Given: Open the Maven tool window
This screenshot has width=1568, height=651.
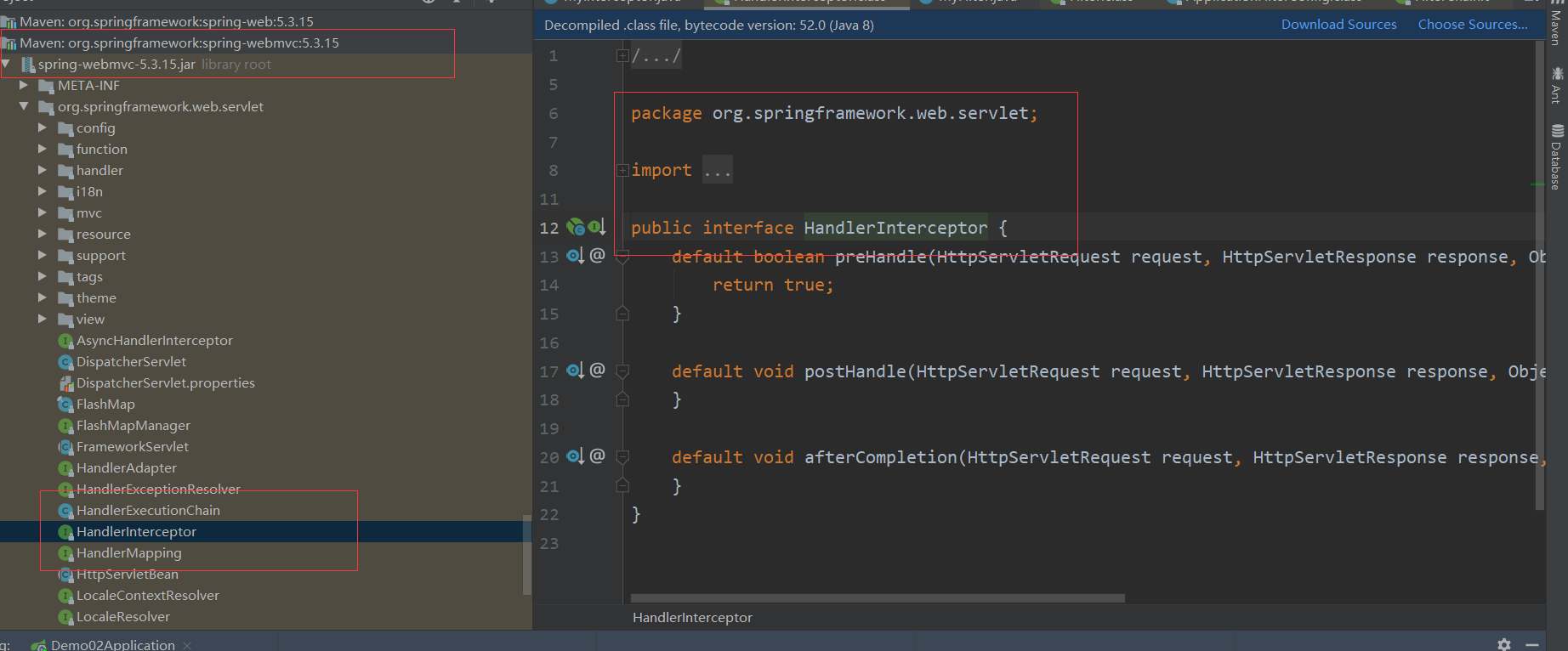Looking at the screenshot, I should tap(1556, 25).
